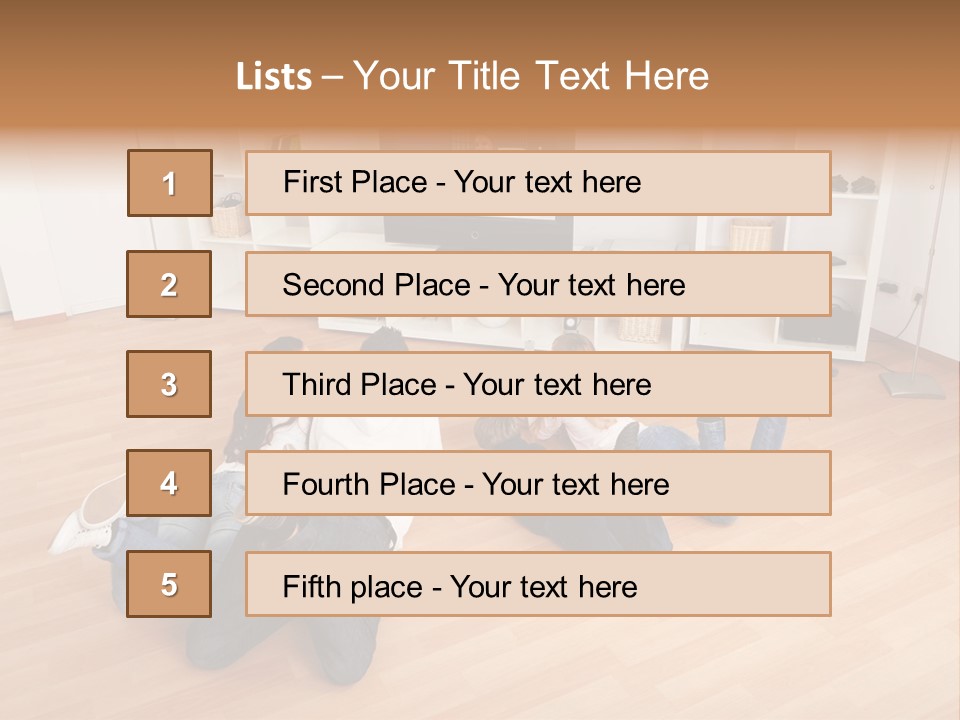Click the word First in the top bar
Image resolution: width=960 pixels, height=720 pixels.
click(x=313, y=182)
